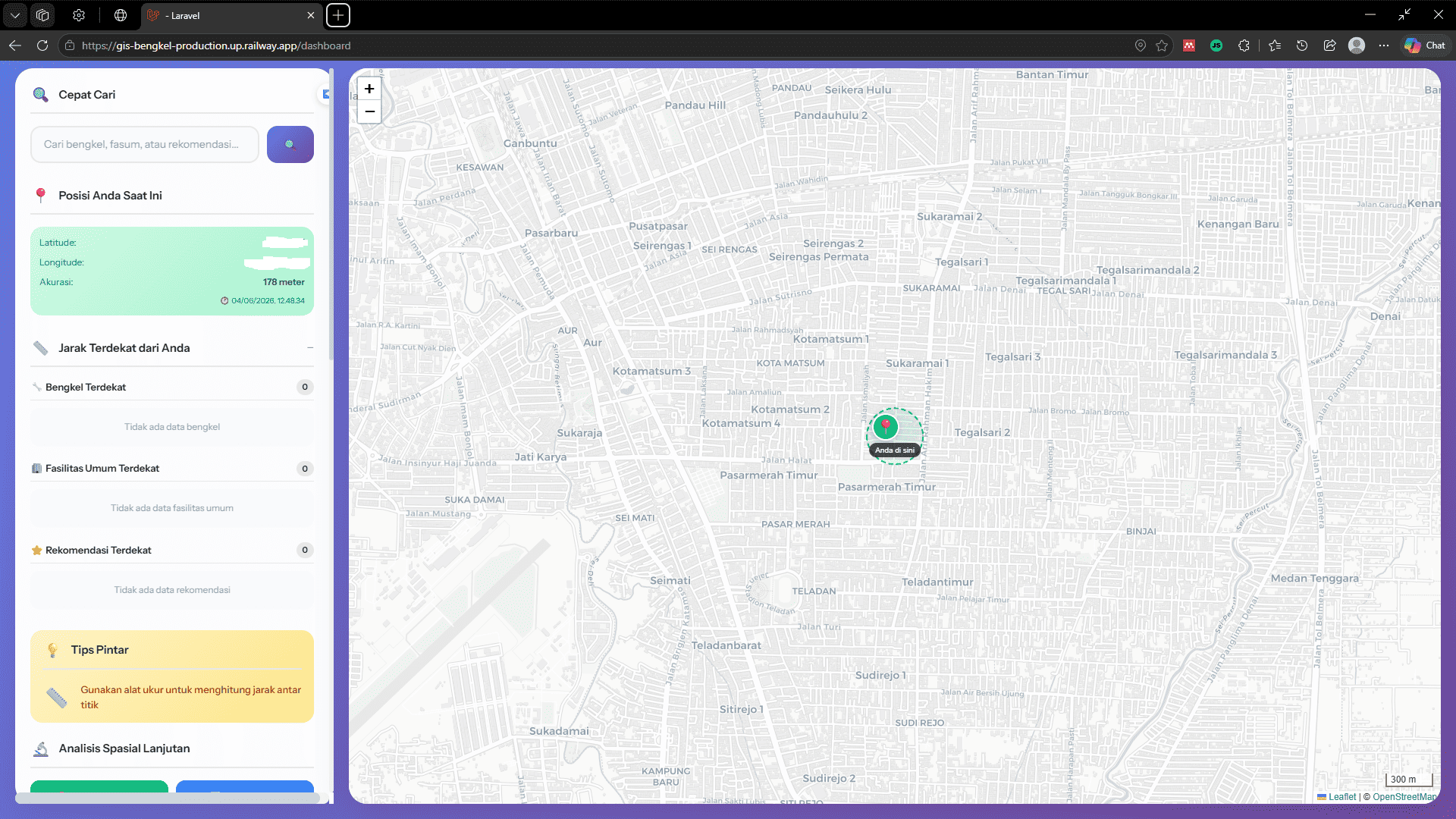Click the red pin beside Posisi Anda Saat Ini
Screen dimensions: 1456x819
pyautogui.click(x=41, y=196)
